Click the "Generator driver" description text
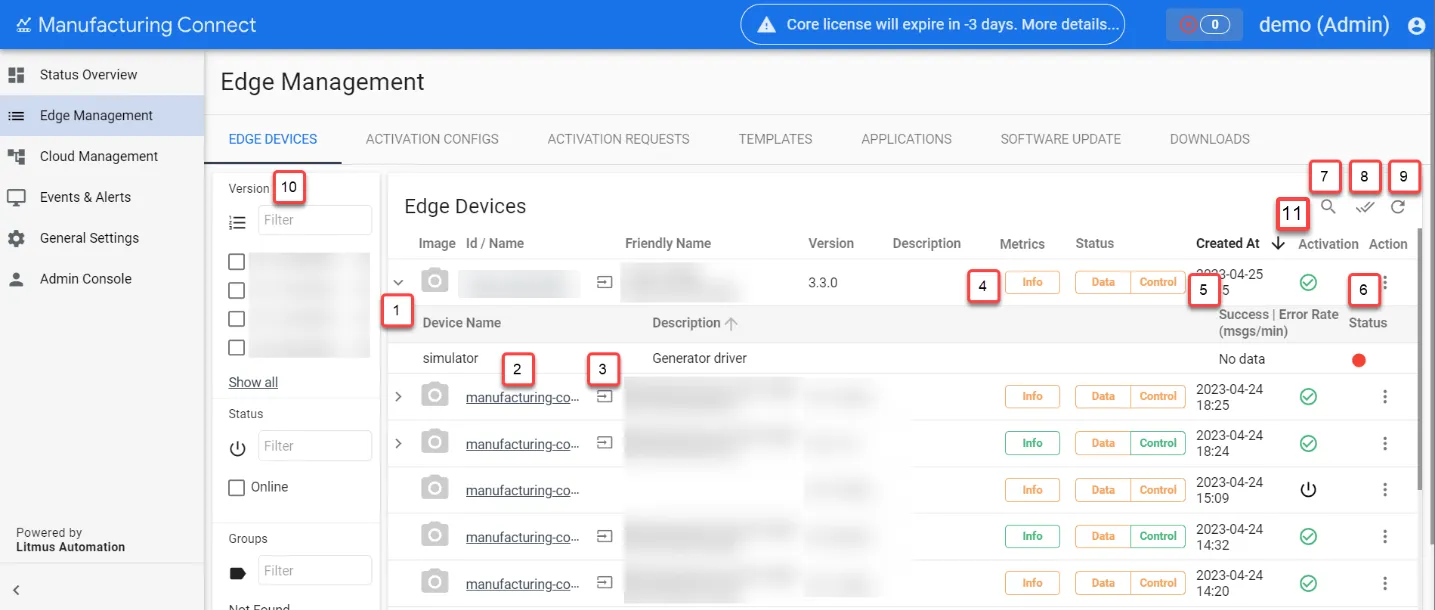Image resolution: width=1435 pixels, height=610 pixels. pyautogui.click(x=700, y=358)
